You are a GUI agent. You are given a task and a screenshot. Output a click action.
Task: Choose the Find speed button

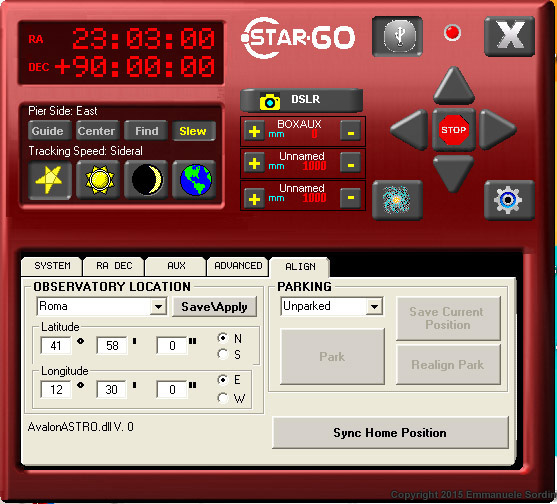pyautogui.click(x=146, y=131)
